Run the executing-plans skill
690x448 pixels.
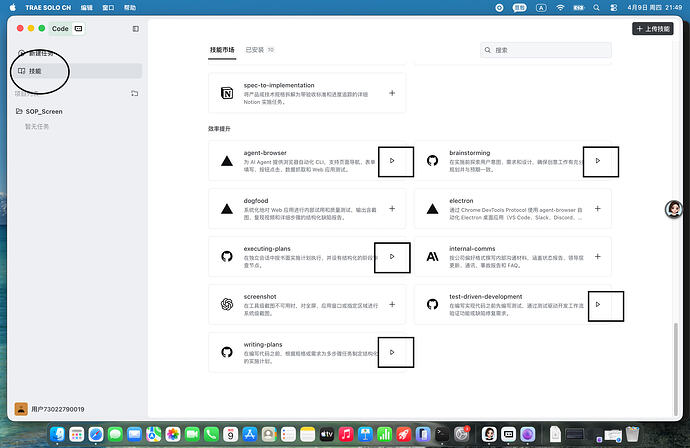click(x=392, y=257)
